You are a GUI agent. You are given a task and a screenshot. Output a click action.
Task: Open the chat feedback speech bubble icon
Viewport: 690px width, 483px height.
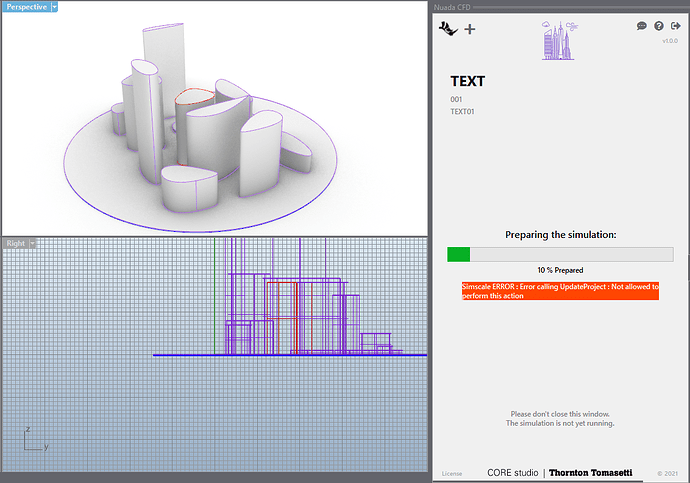point(642,26)
